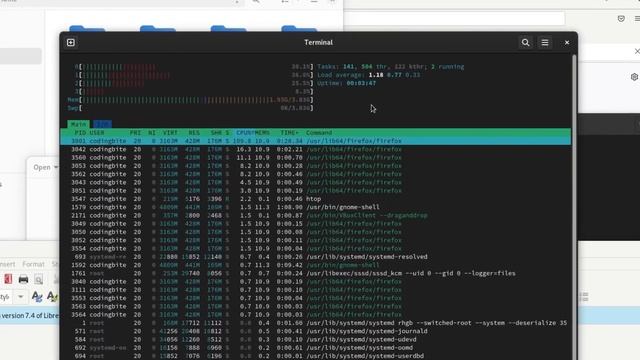
Task: Open Firefox application hamburger menu
Action: (x=637, y=19)
